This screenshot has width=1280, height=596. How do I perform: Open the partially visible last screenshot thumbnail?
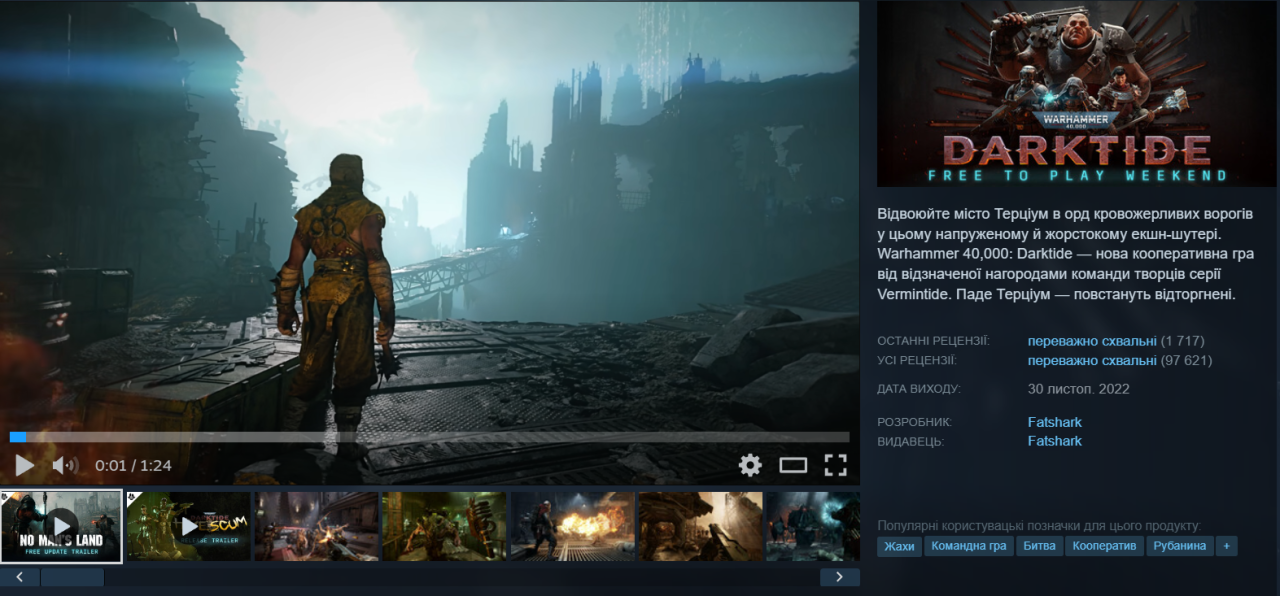813,526
